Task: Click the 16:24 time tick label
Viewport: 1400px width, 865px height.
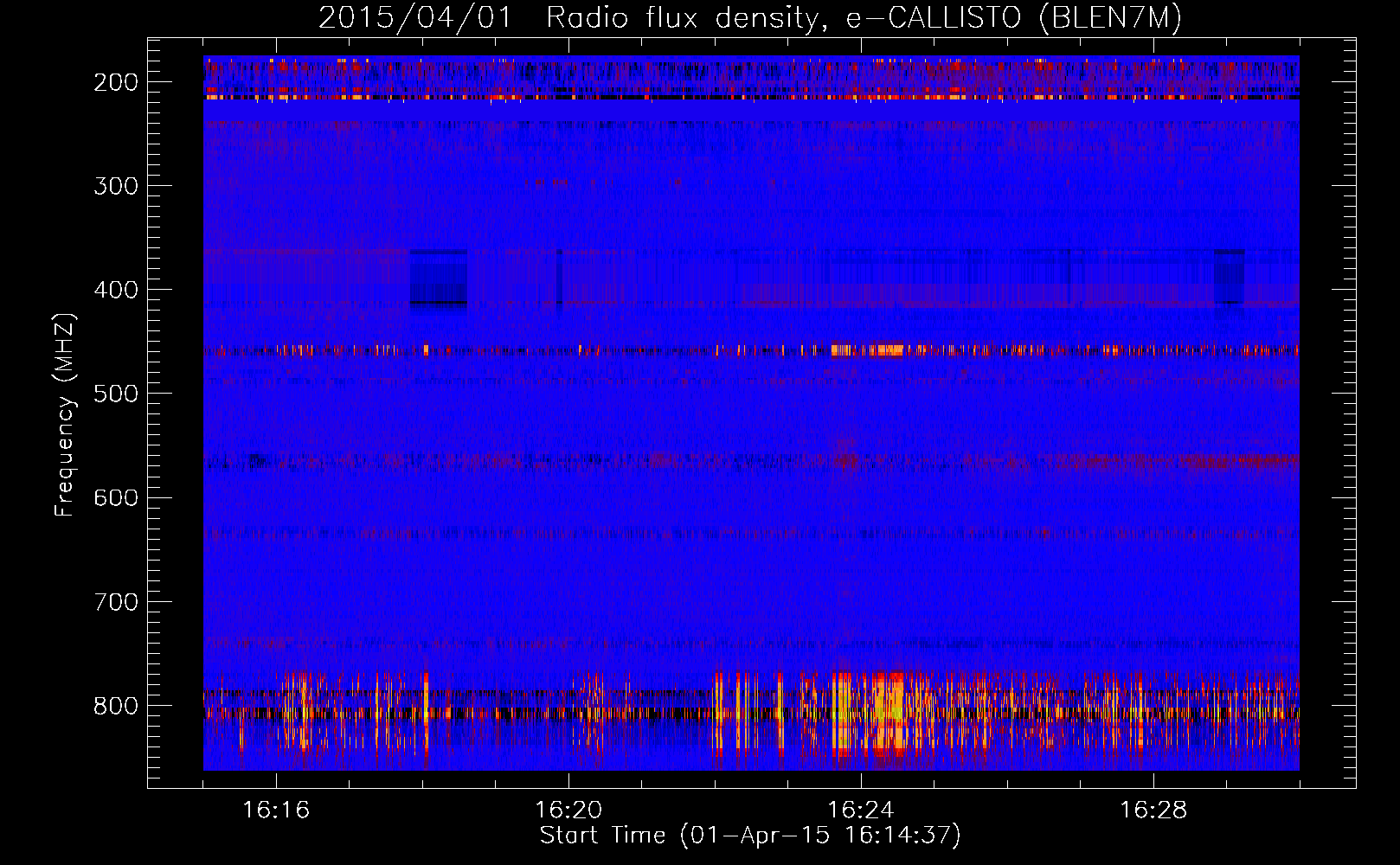Action: [861, 810]
